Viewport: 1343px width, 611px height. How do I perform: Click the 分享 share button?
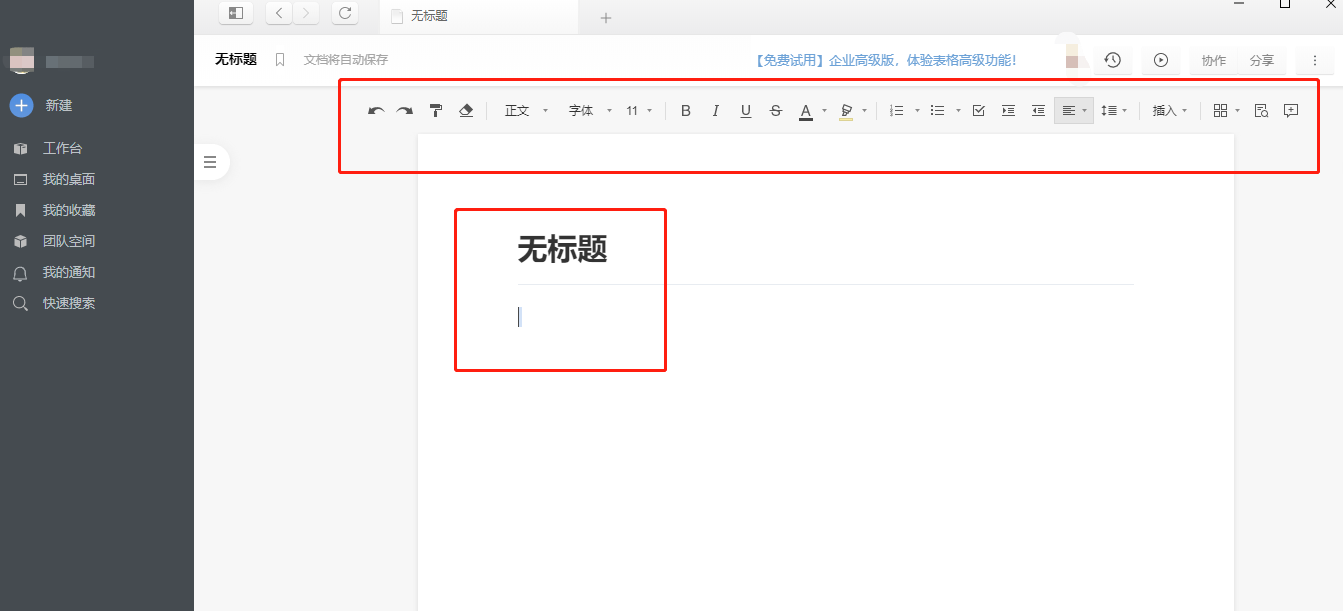point(1261,60)
